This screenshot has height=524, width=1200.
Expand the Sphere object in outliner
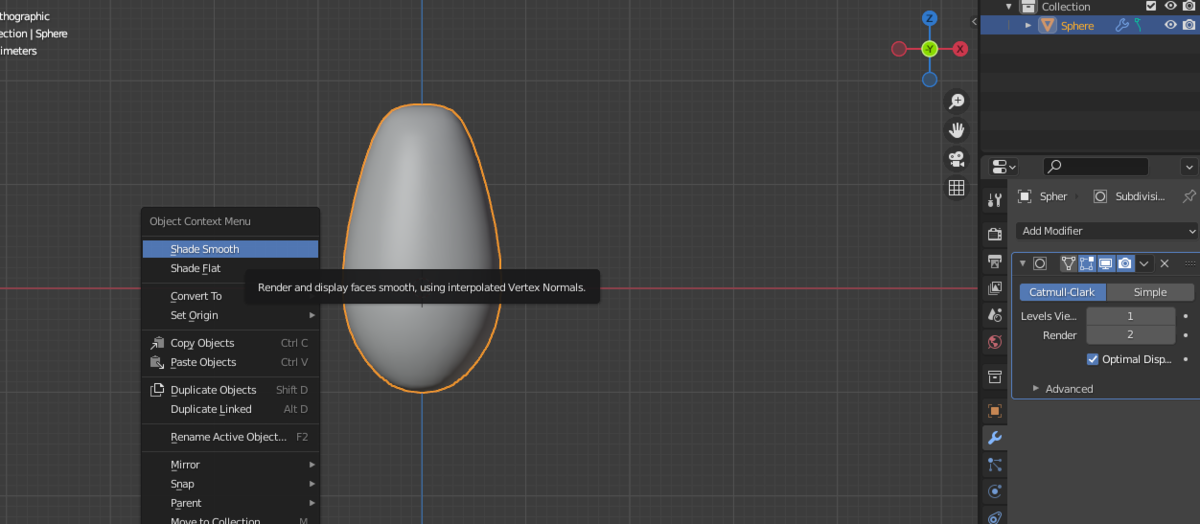pyautogui.click(x=1028, y=25)
